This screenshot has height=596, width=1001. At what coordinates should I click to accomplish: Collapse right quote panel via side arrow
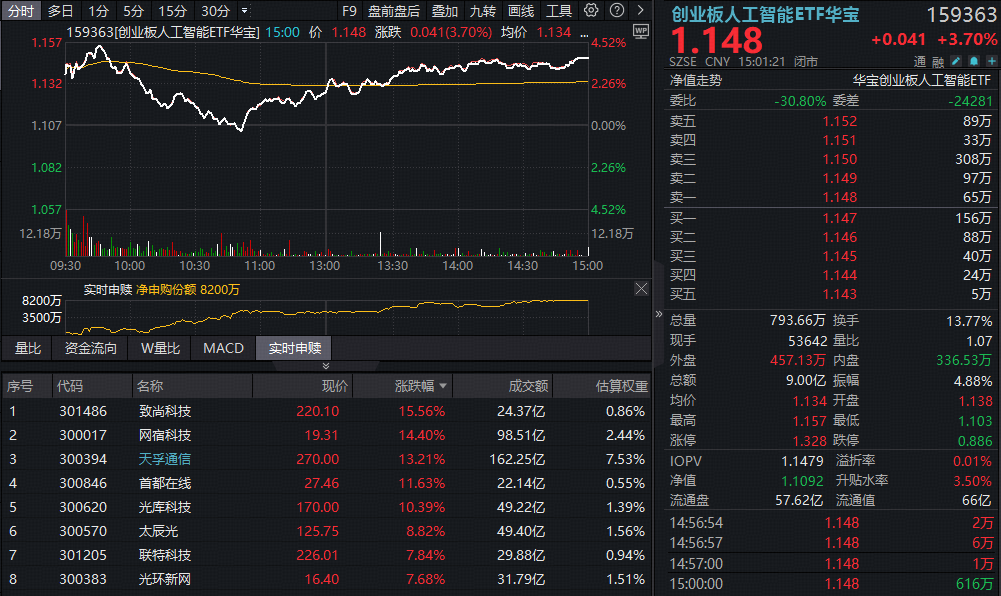pyautogui.click(x=658, y=314)
